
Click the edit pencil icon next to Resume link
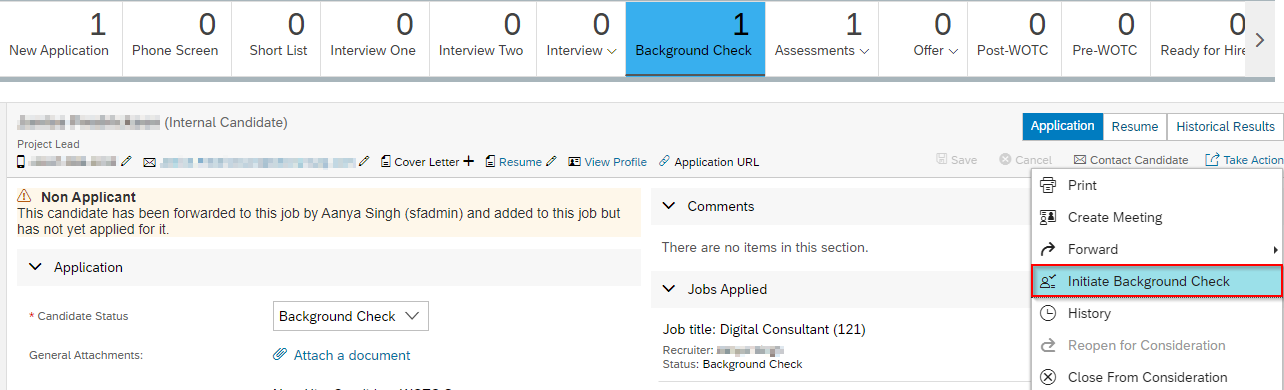click(x=551, y=161)
